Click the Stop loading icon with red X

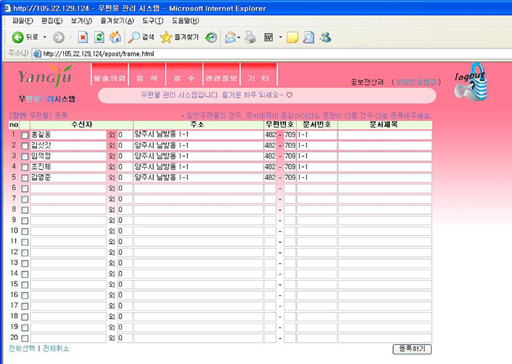83,37
